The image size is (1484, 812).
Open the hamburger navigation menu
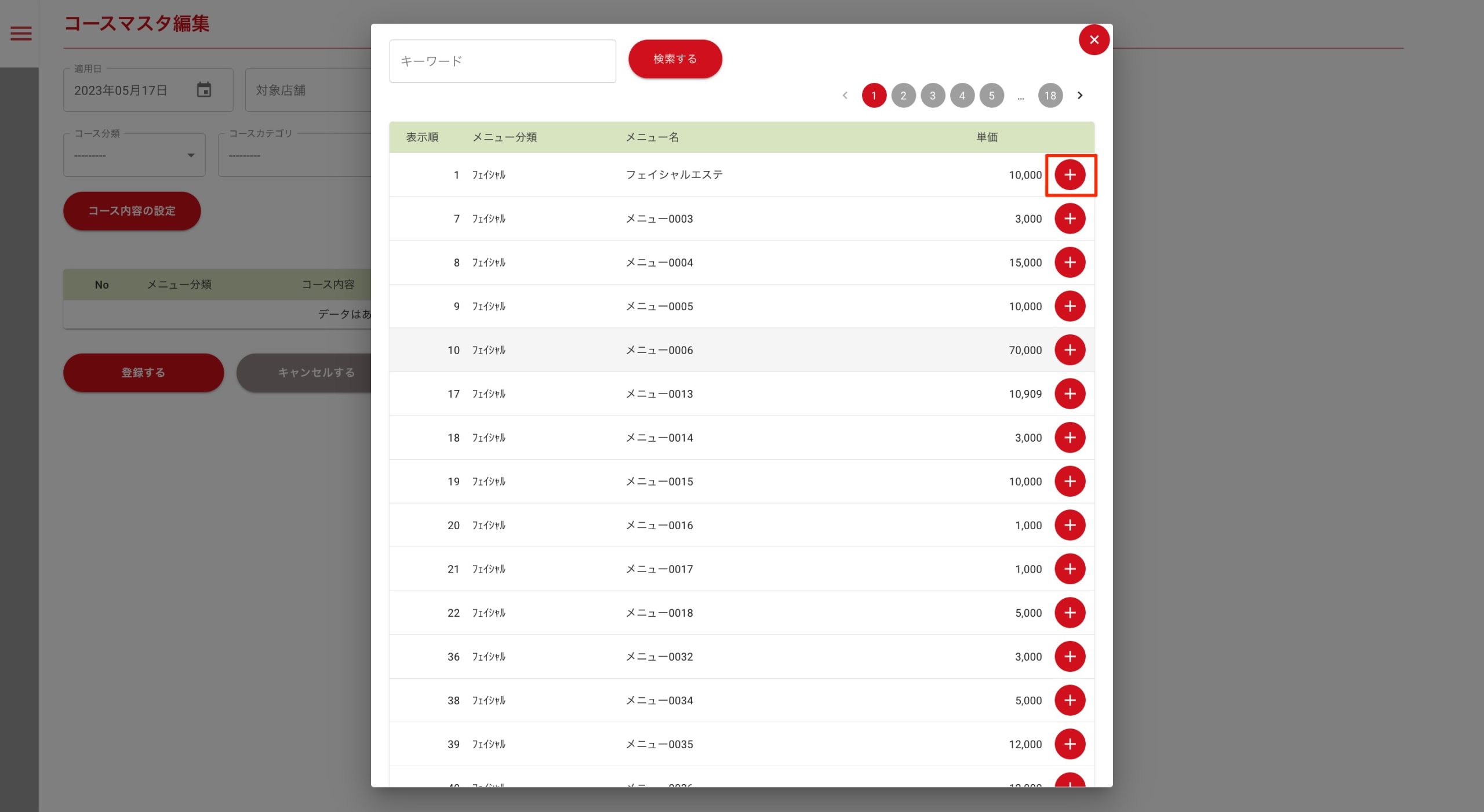pyautogui.click(x=21, y=34)
